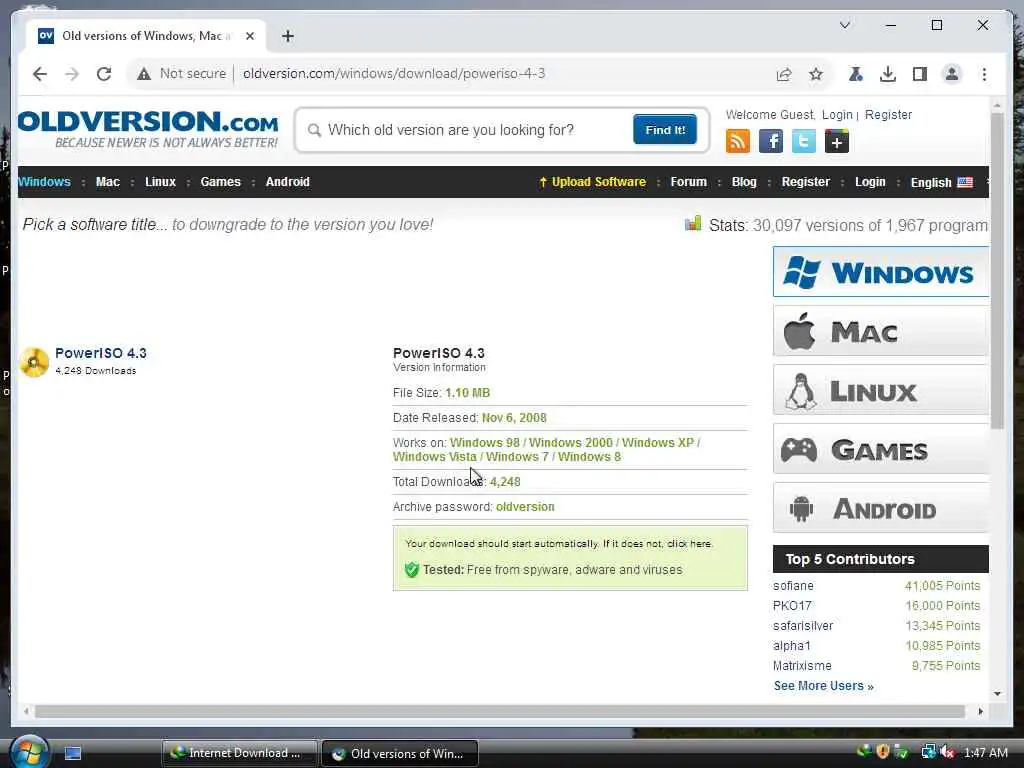The height and width of the screenshot is (768, 1024).
Task: Click the stats bar chart icon
Action: tap(693, 223)
